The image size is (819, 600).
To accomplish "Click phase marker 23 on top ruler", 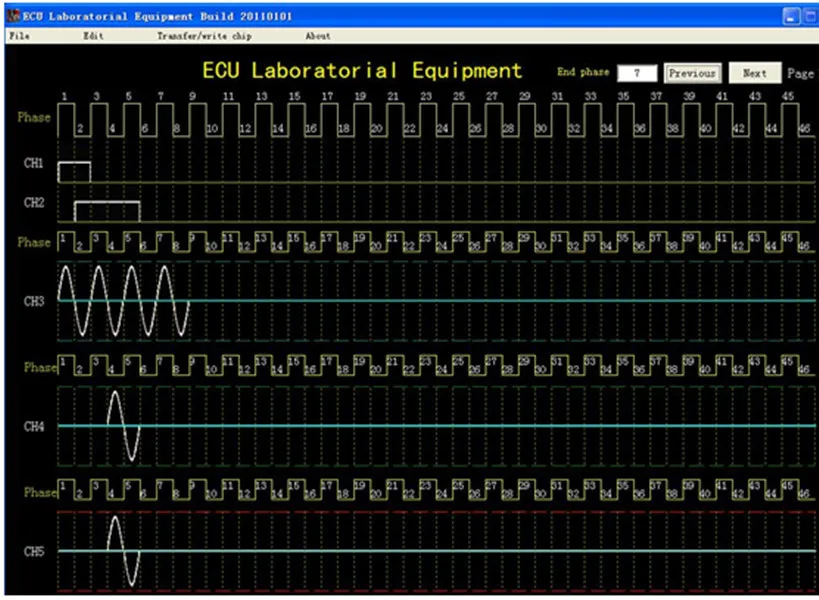I will [426, 96].
